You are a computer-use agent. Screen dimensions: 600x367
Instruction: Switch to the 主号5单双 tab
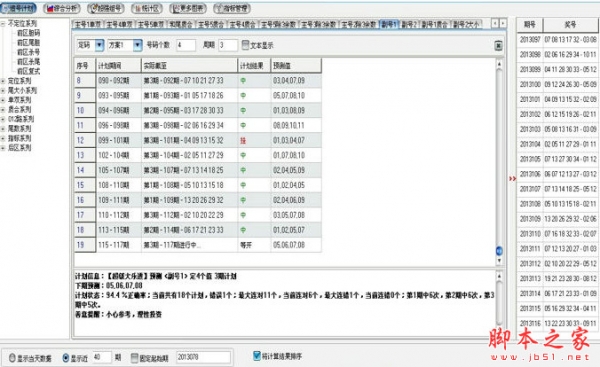click(151, 25)
